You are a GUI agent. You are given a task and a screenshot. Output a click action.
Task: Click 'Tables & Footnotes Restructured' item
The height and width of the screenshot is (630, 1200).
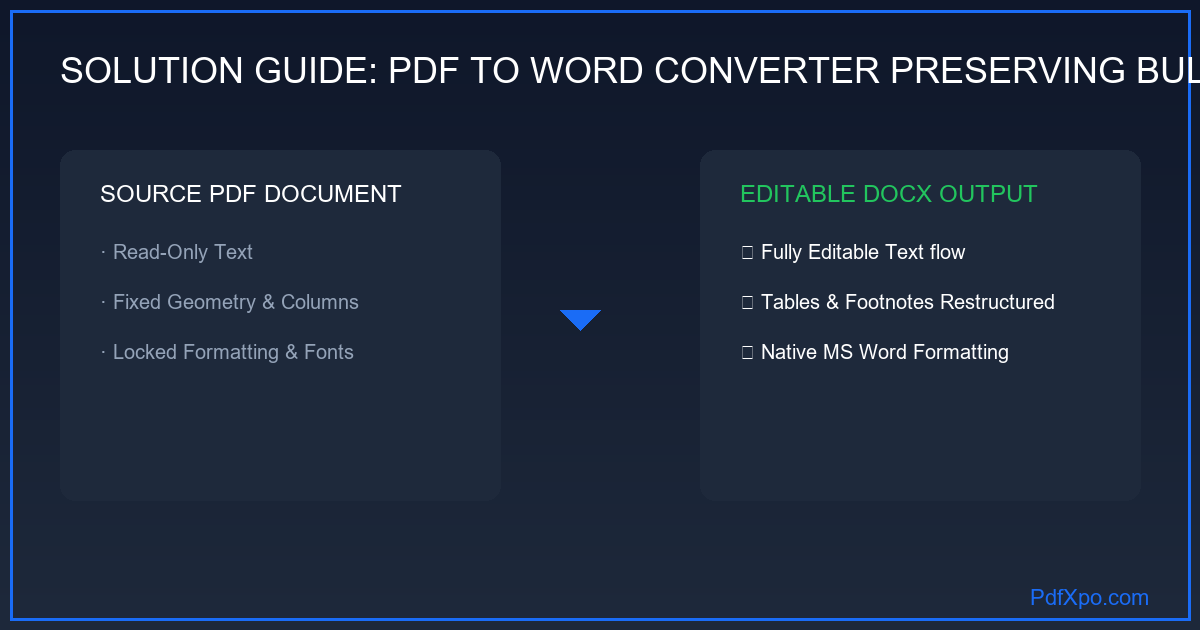(x=898, y=302)
